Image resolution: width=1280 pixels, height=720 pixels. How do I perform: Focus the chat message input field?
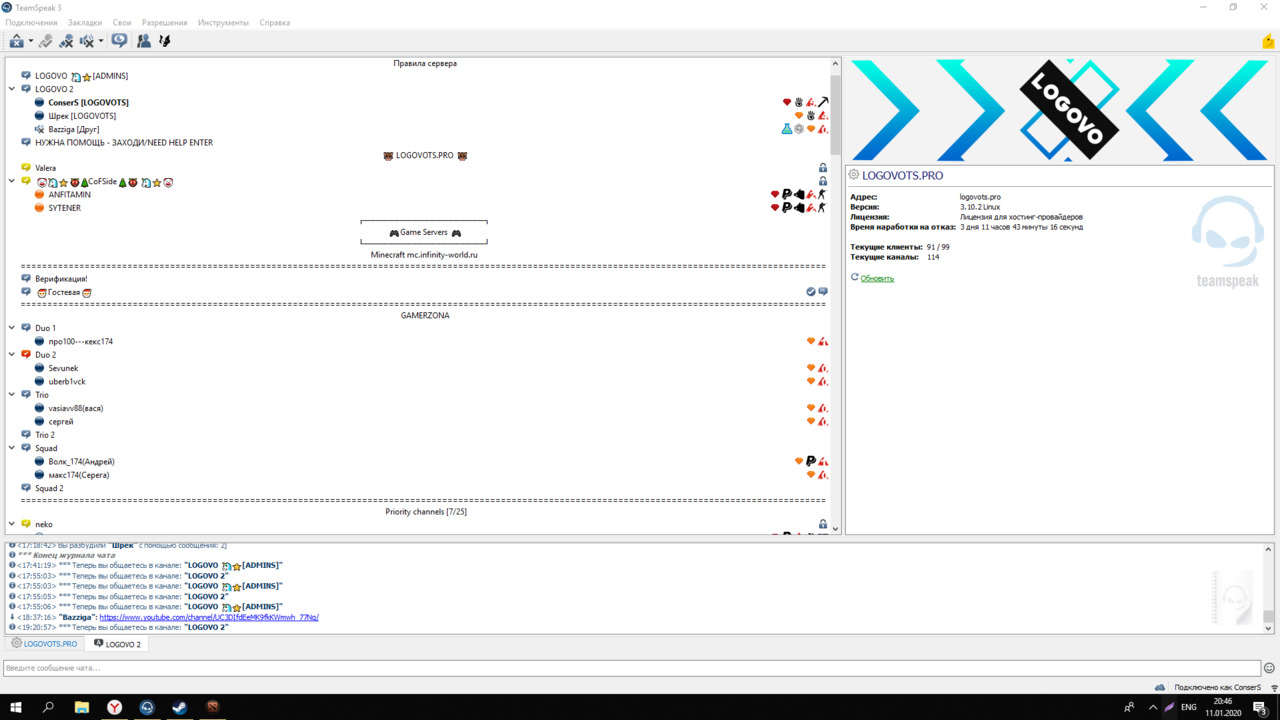pos(630,668)
